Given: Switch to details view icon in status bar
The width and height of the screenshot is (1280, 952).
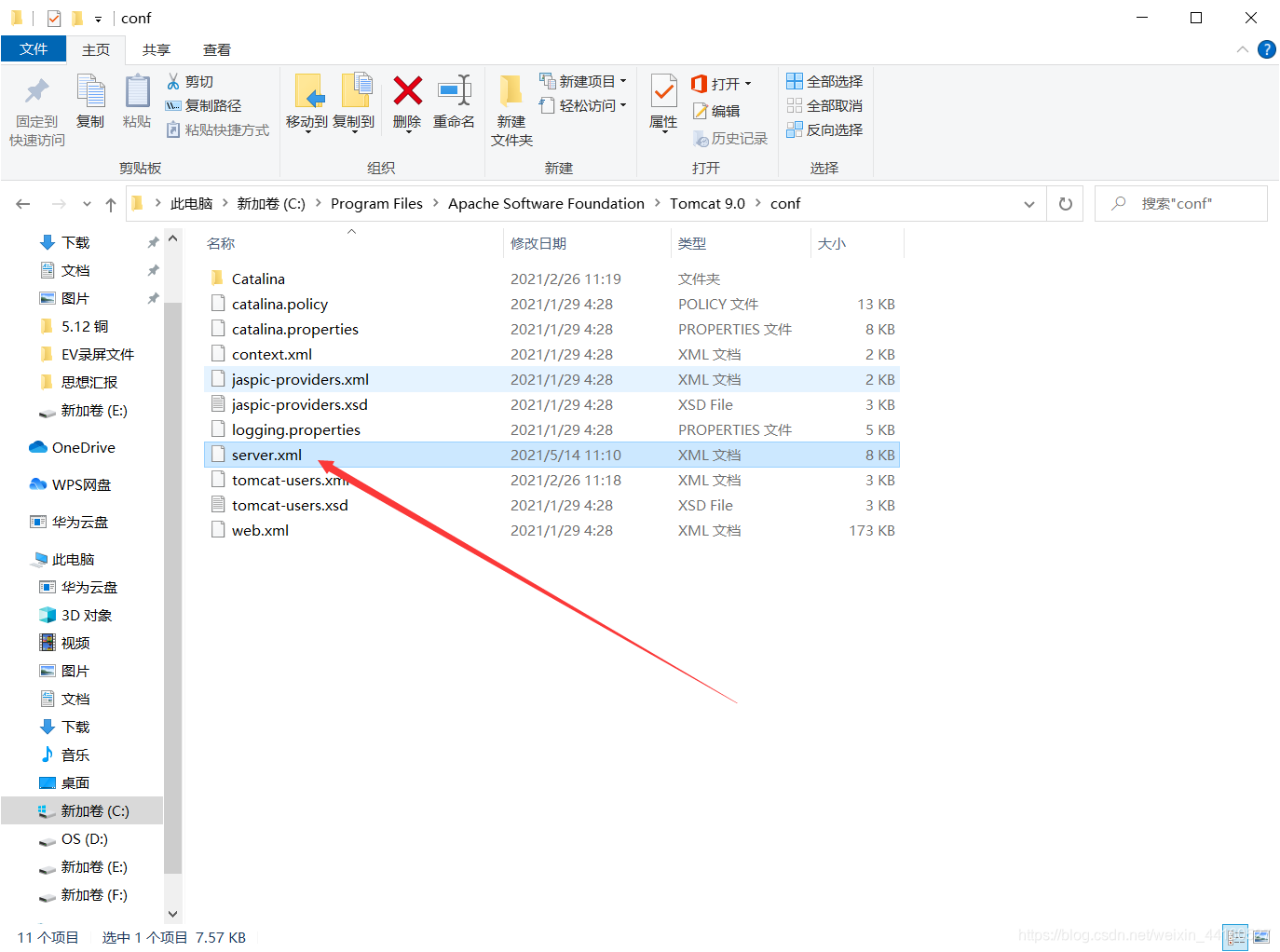Looking at the screenshot, I should point(1235,937).
